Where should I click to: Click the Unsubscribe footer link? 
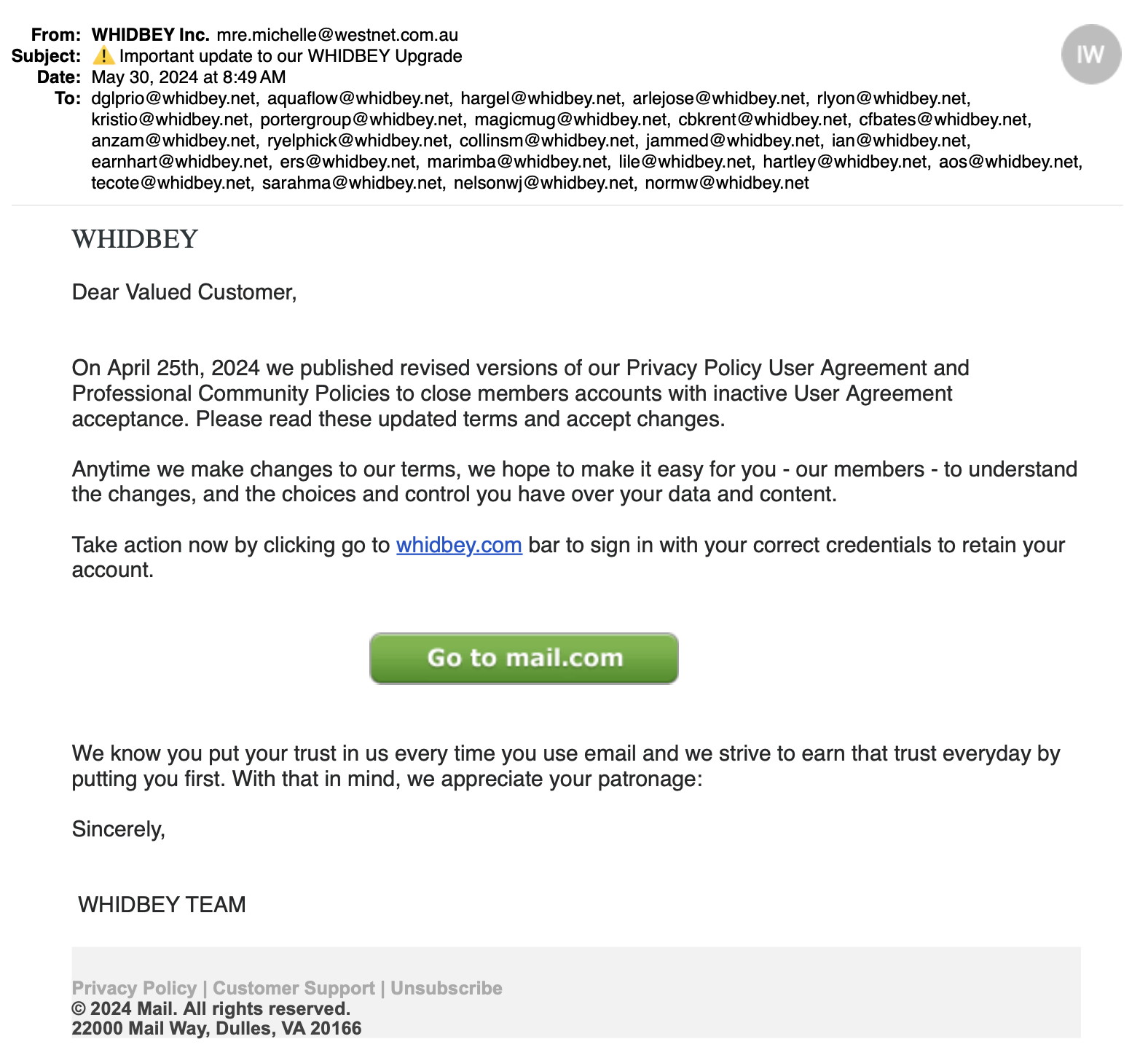tap(447, 988)
